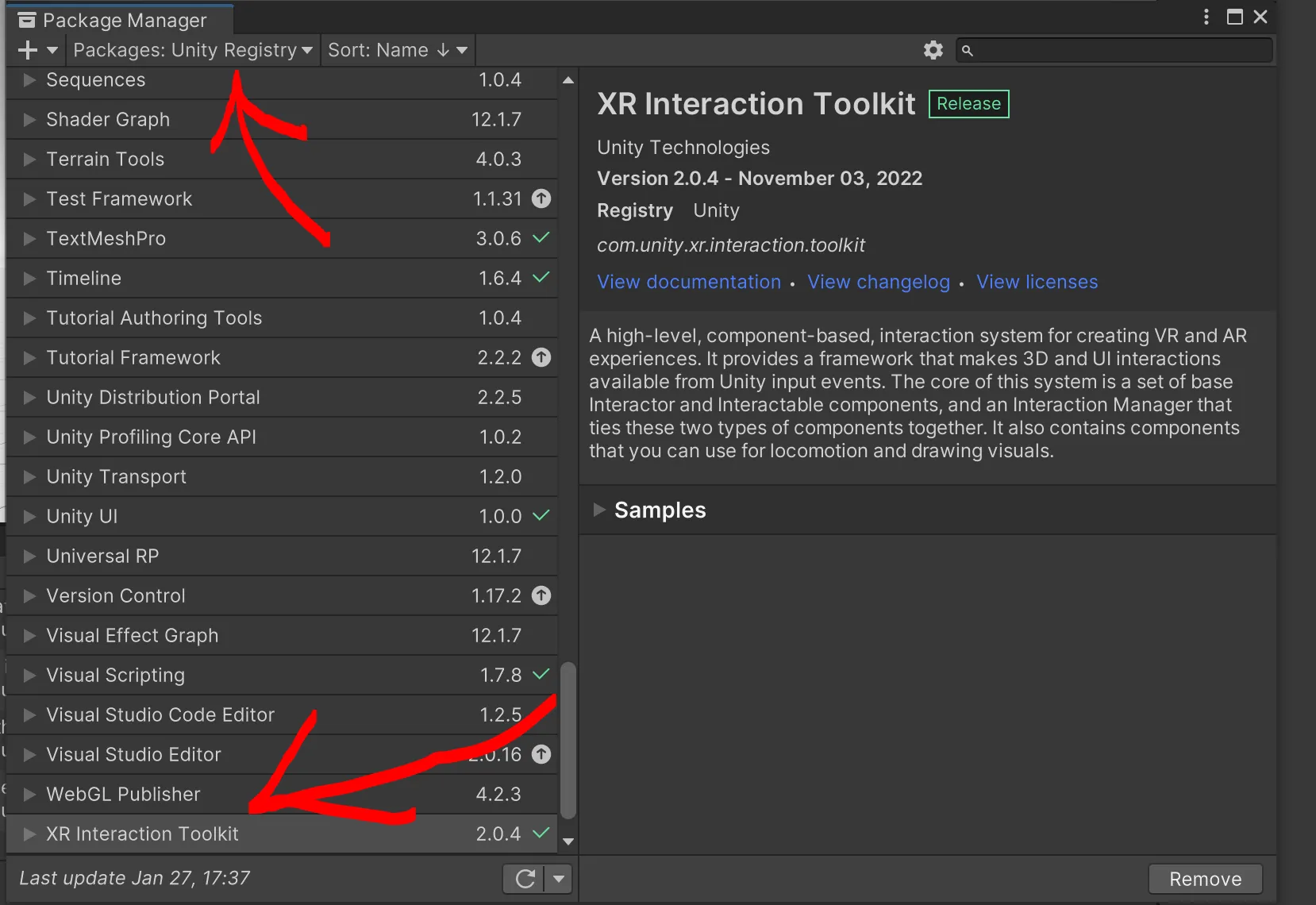Select the Visual Effect Graph package

(282, 635)
